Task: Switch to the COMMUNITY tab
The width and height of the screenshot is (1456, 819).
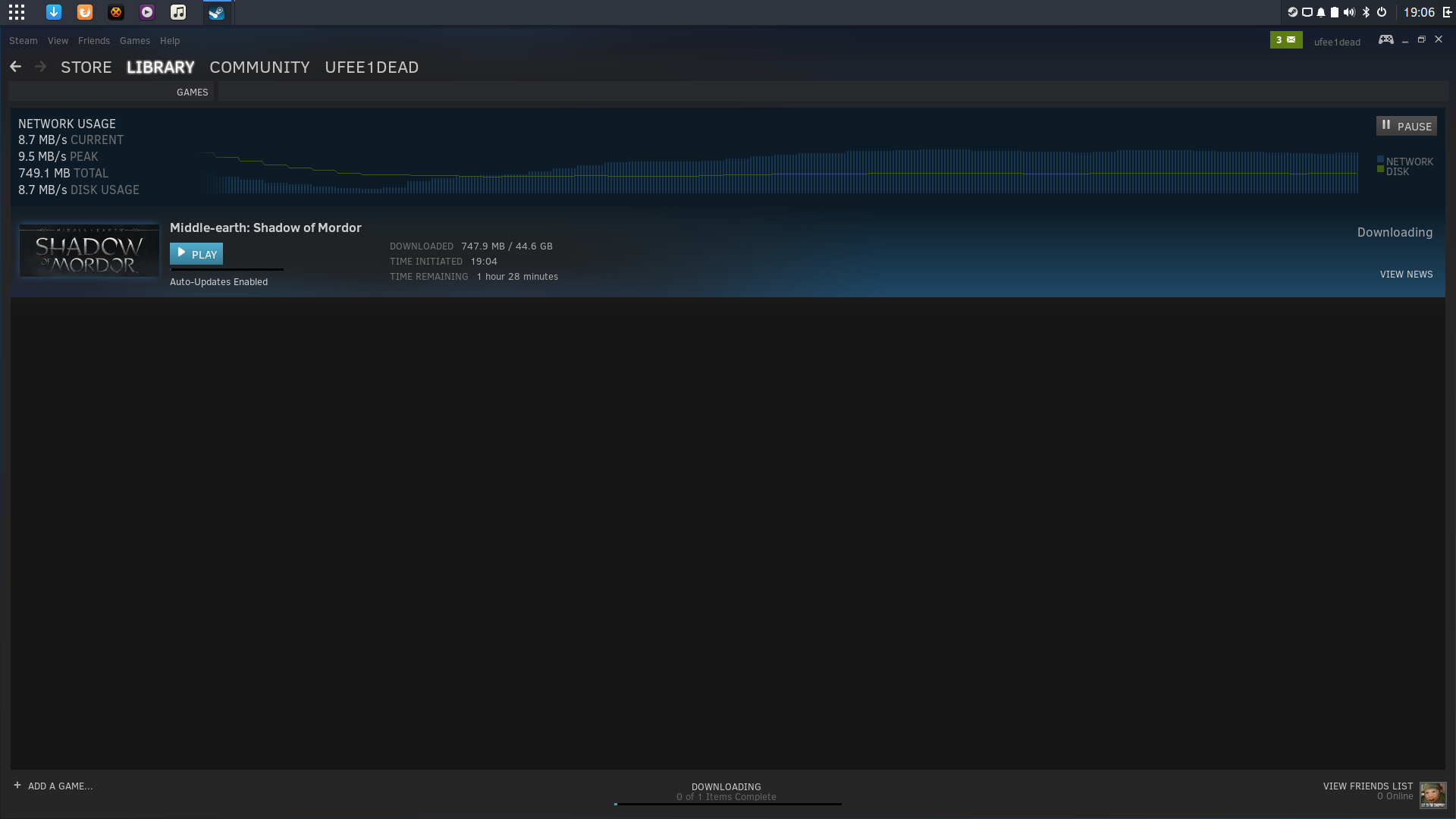Action: tap(259, 67)
